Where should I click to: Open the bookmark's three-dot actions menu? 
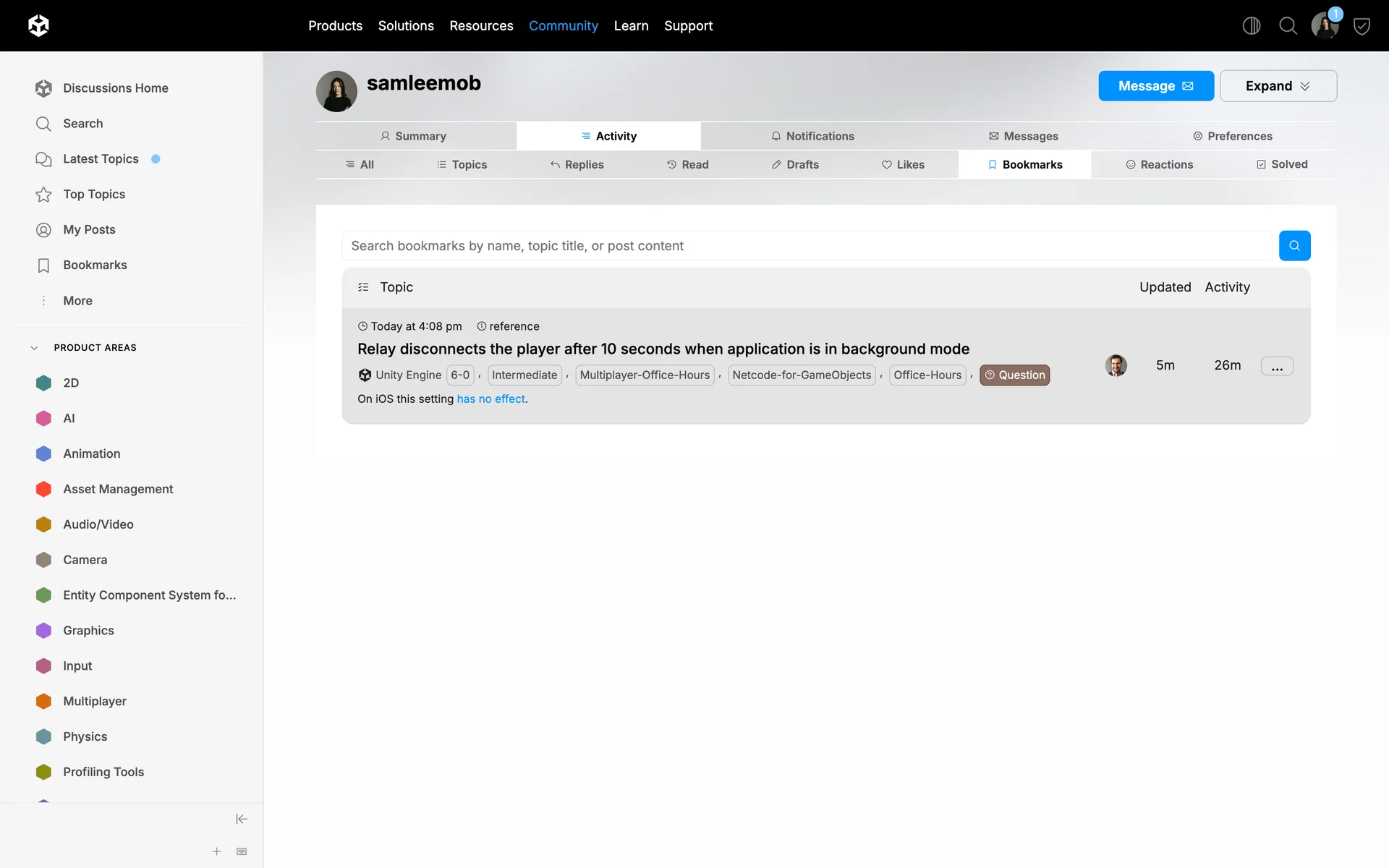click(1277, 367)
